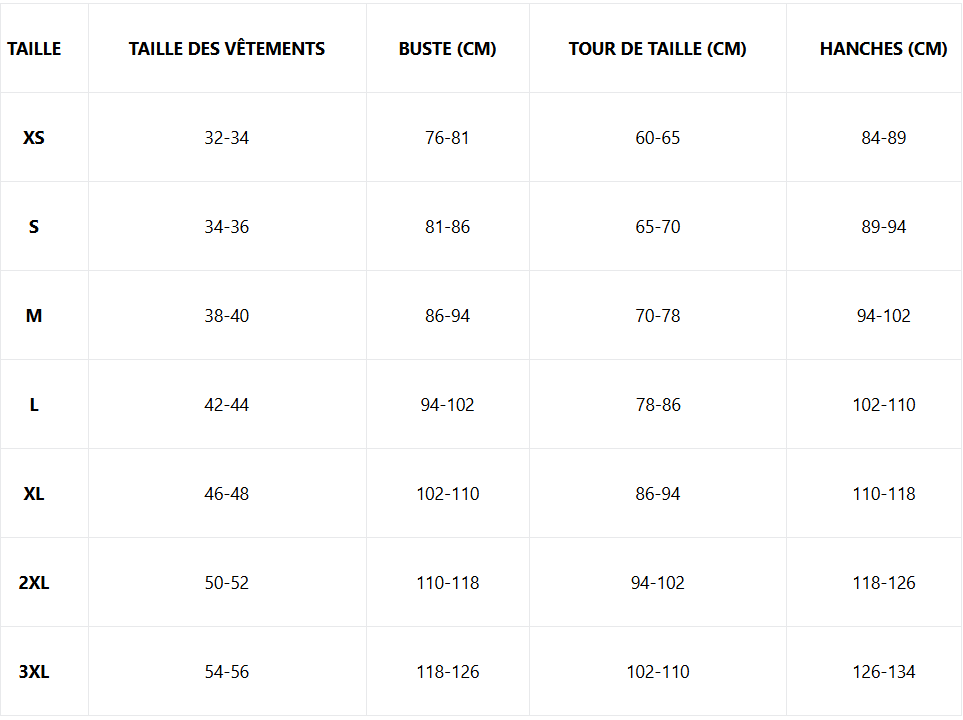Click waist measurement cell 60-65
The width and height of the screenshot is (963, 720).
(x=657, y=137)
